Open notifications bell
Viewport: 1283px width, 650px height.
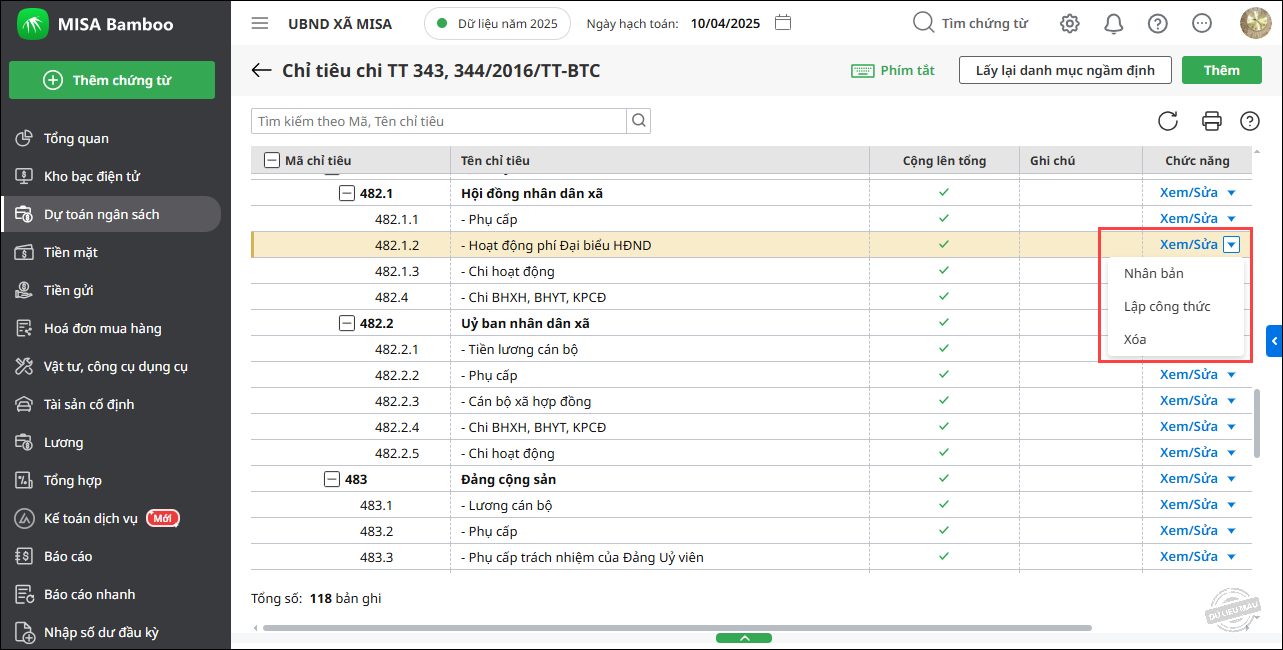[1113, 23]
